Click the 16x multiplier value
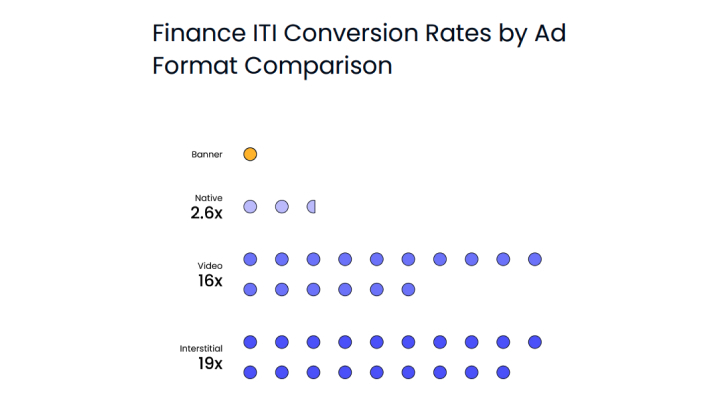This screenshot has width=713, height=401. (x=210, y=281)
